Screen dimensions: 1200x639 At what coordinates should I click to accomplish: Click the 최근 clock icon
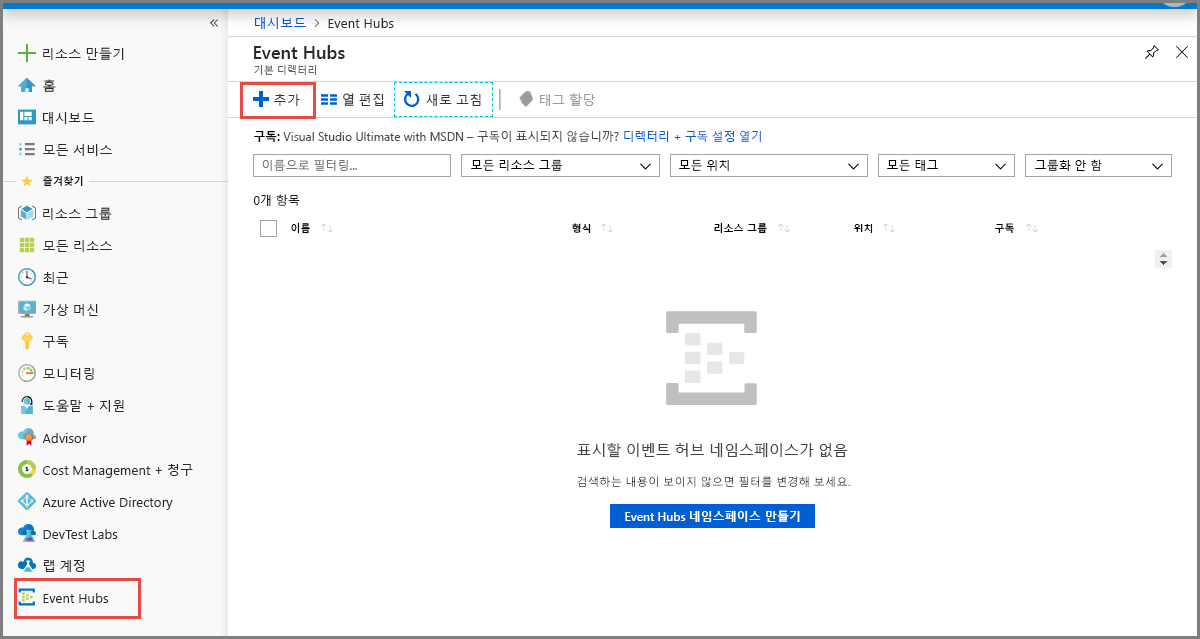coord(27,277)
